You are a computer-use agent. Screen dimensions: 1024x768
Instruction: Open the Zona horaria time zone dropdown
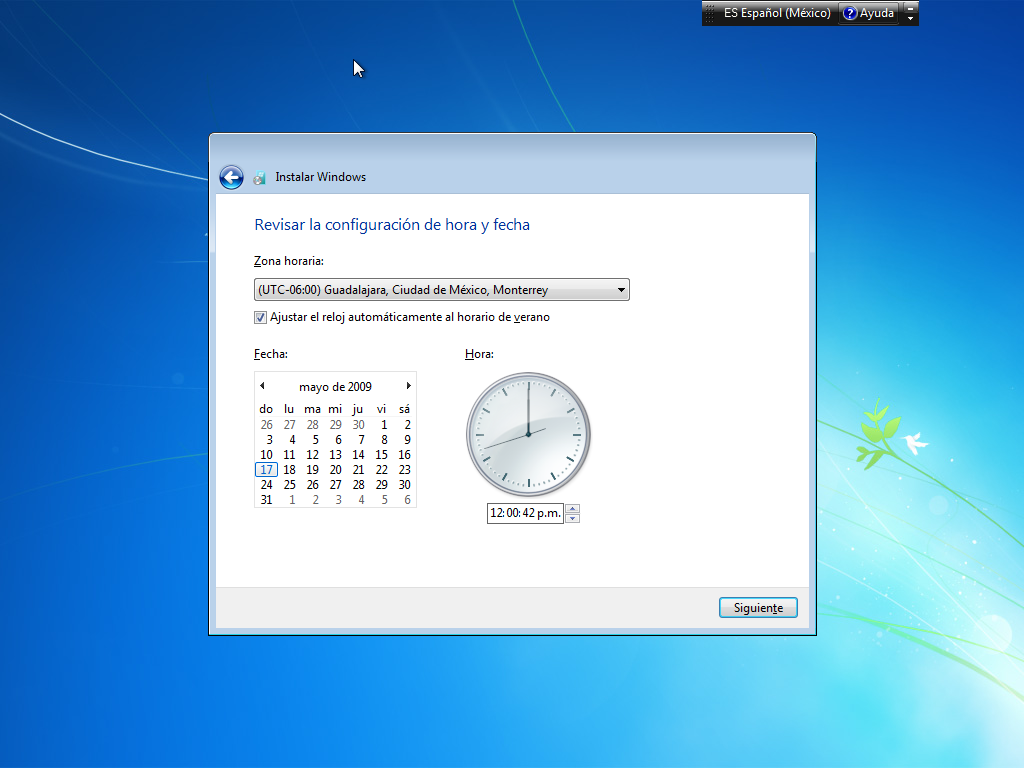441,290
